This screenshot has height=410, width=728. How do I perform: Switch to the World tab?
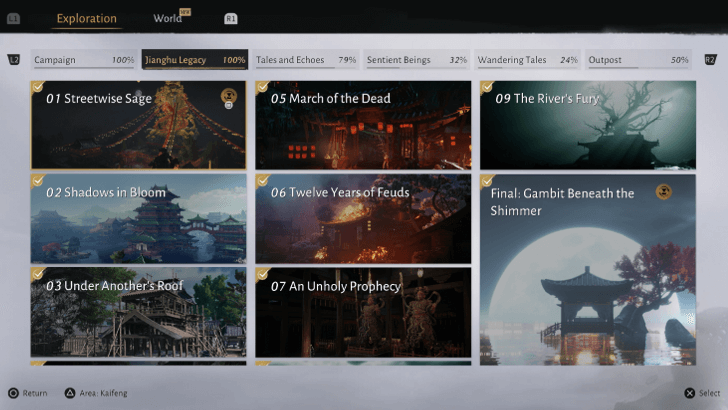(168, 18)
